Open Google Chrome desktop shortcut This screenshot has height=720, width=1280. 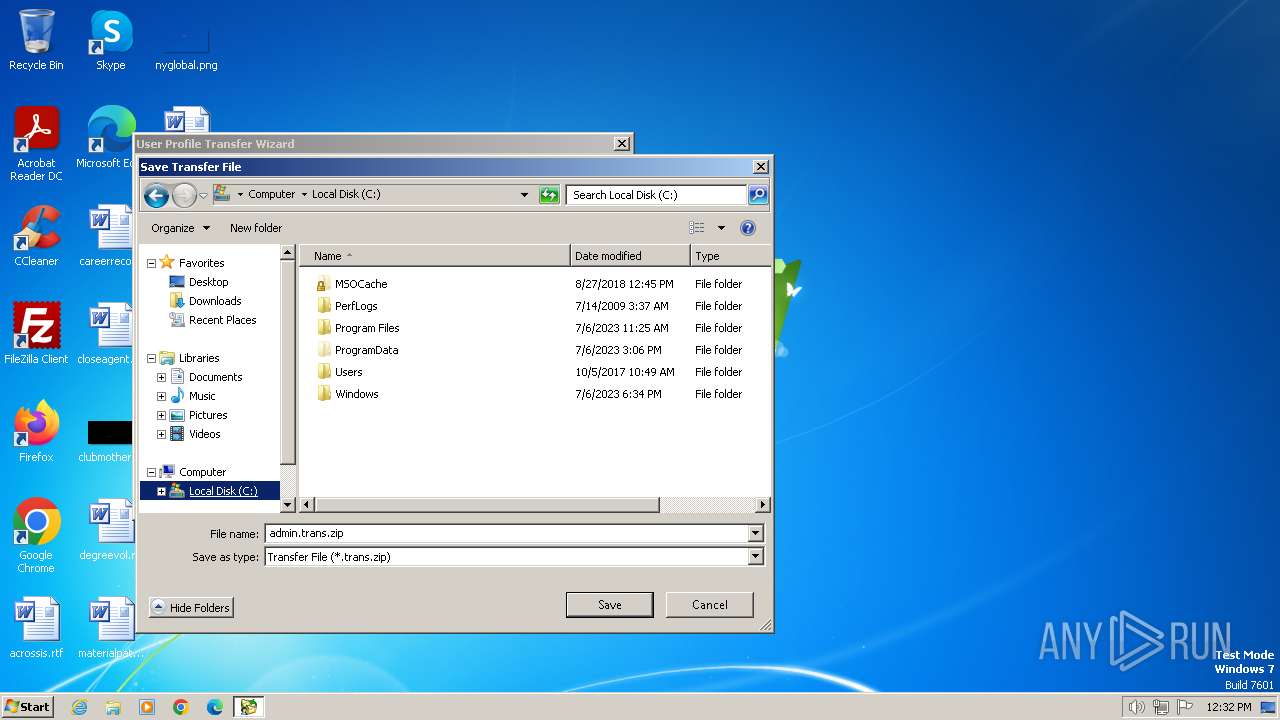pos(36,536)
